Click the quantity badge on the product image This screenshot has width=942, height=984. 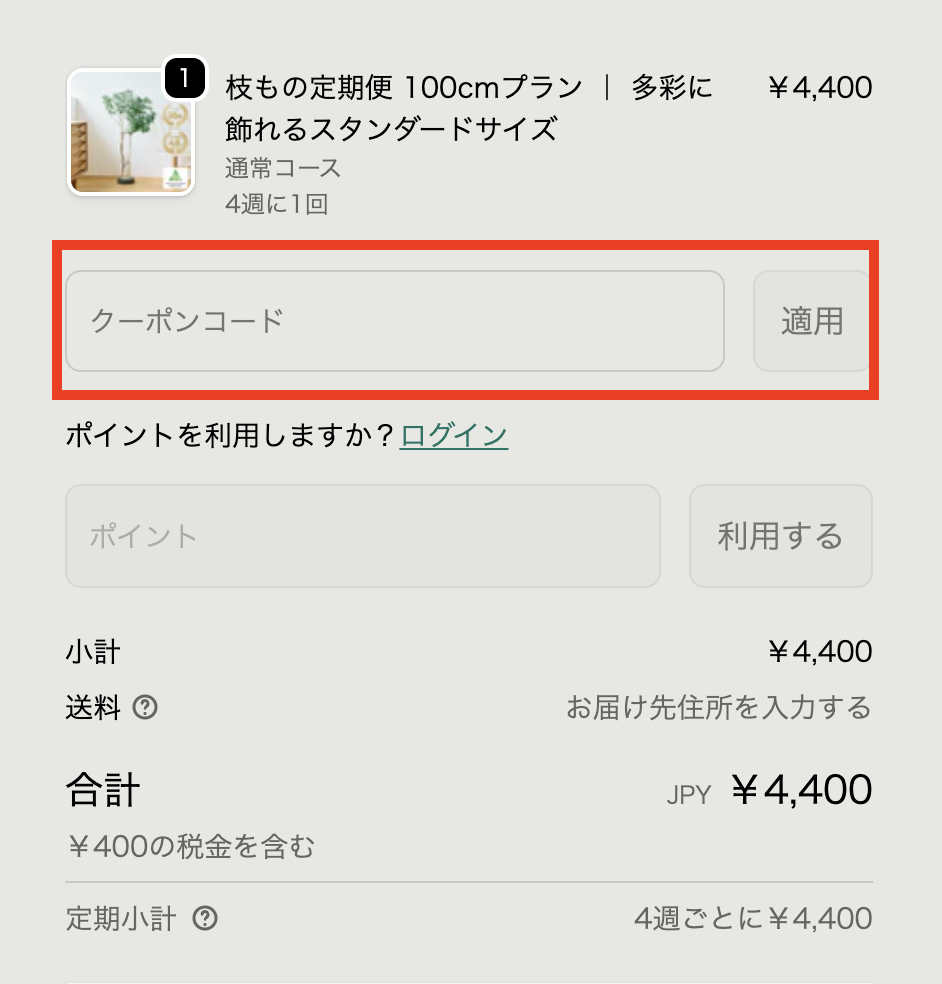click(x=184, y=77)
